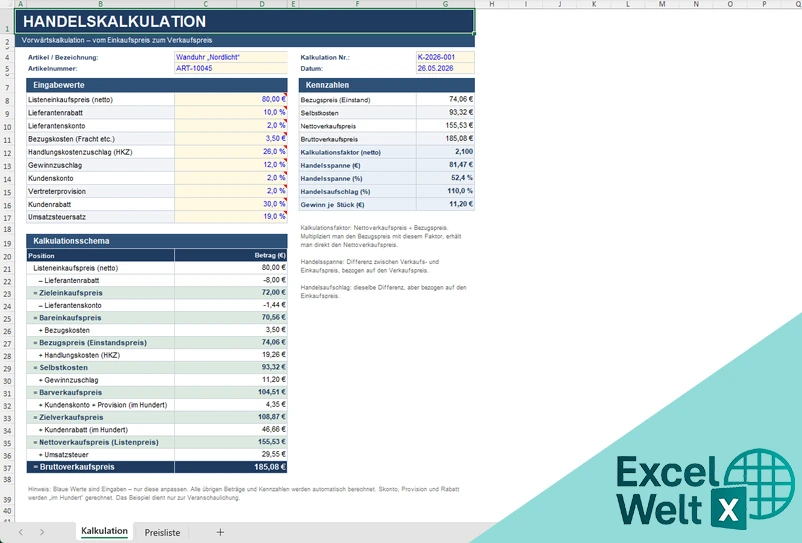Select the date cell 26.05.2026
The height and width of the screenshot is (543, 802).
[x=445, y=68]
